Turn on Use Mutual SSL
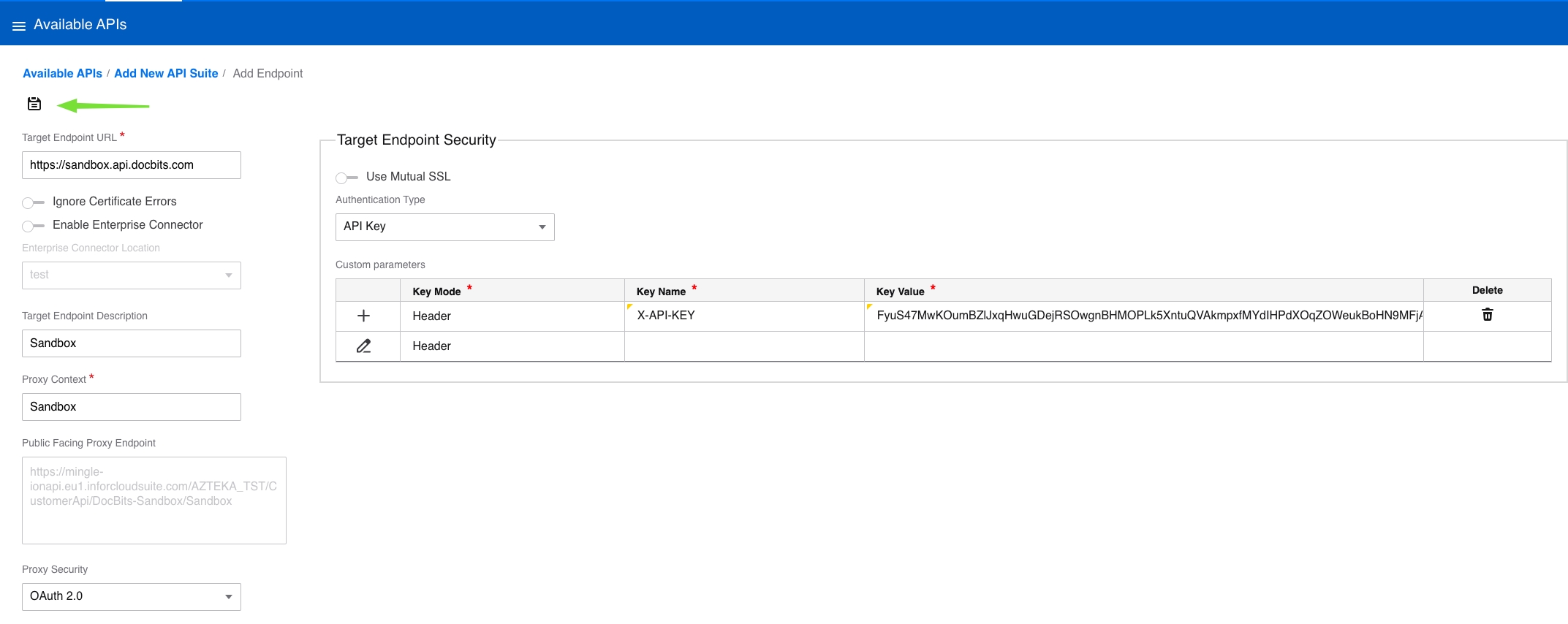Viewport: 1568px width, 624px height. point(346,178)
